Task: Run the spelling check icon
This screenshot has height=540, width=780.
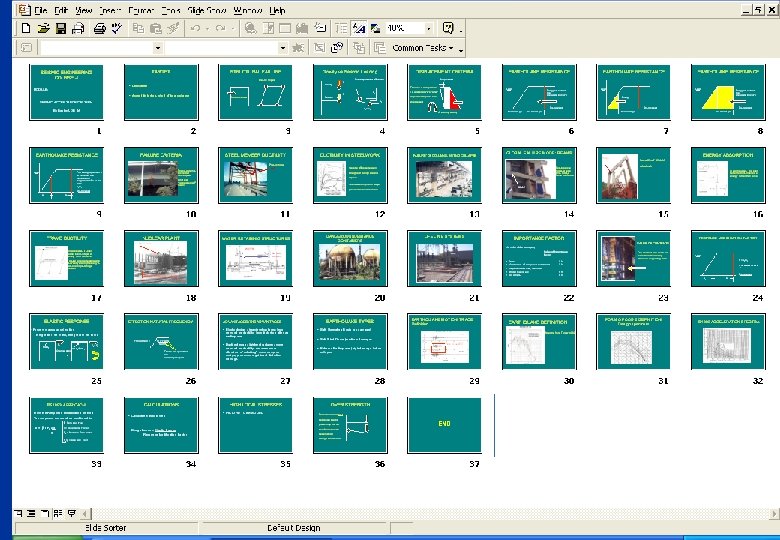Action: [x=116, y=29]
